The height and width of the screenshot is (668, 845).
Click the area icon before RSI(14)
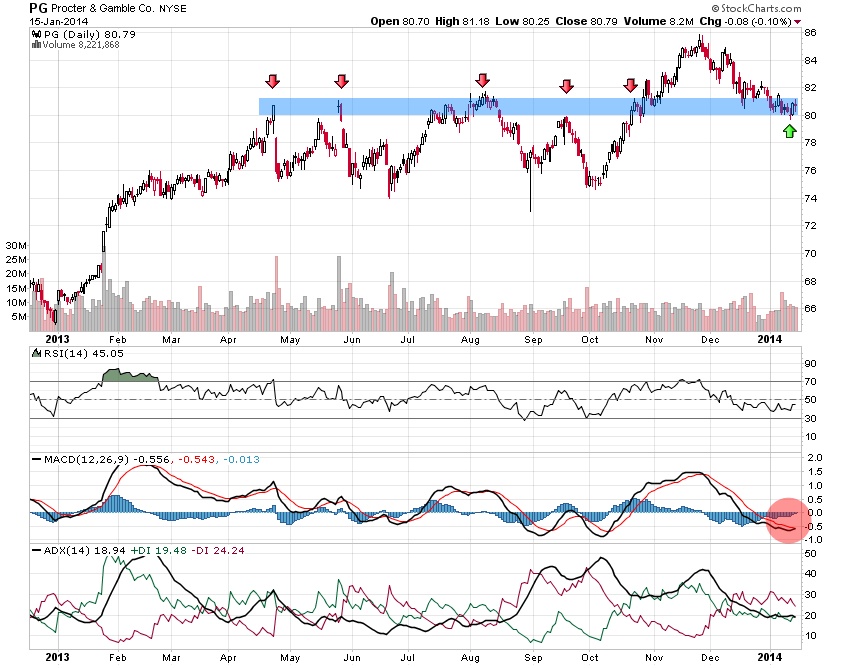[36, 353]
